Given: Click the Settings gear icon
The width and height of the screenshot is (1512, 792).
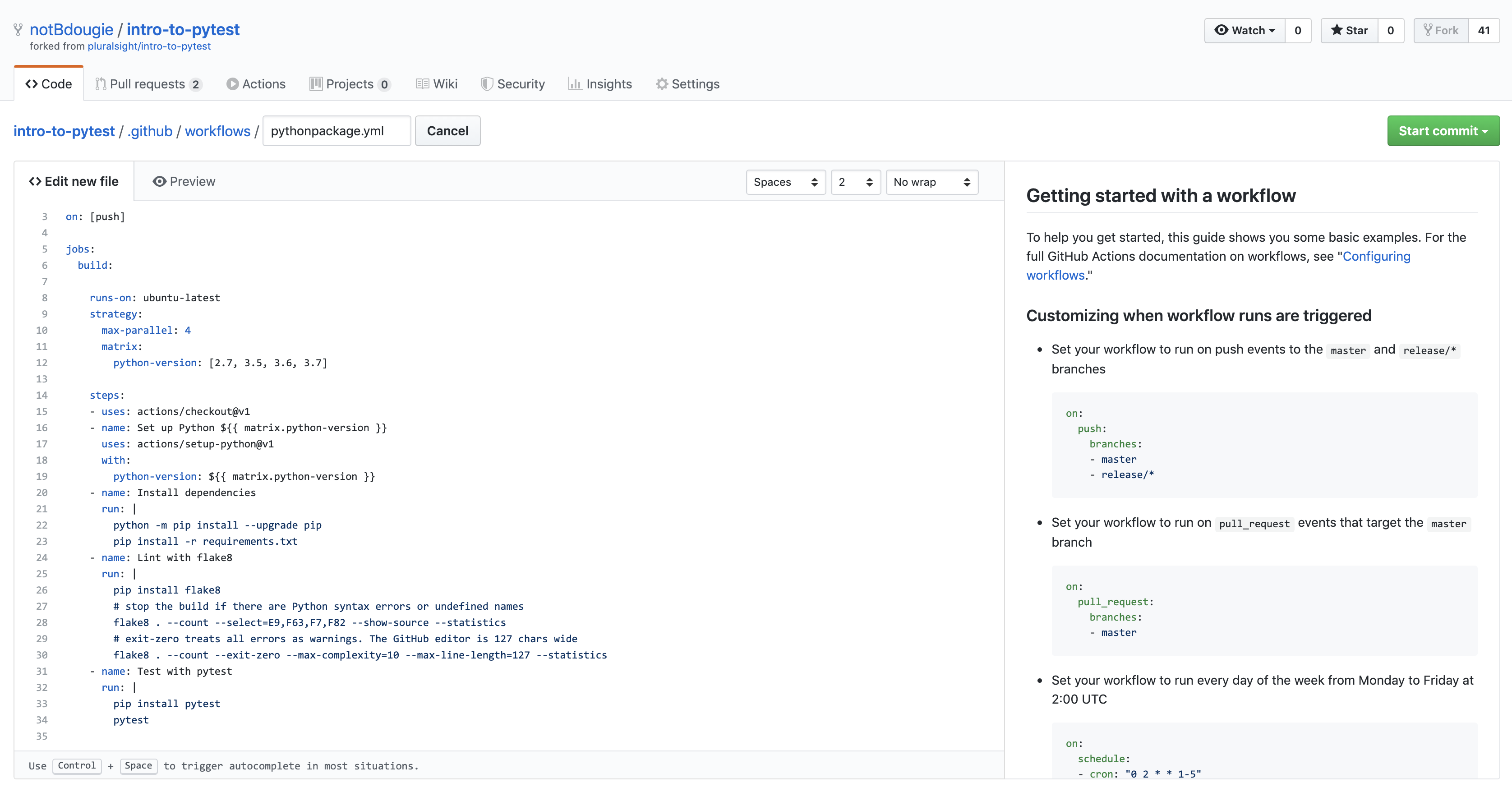Looking at the screenshot, I should (662, 84).
